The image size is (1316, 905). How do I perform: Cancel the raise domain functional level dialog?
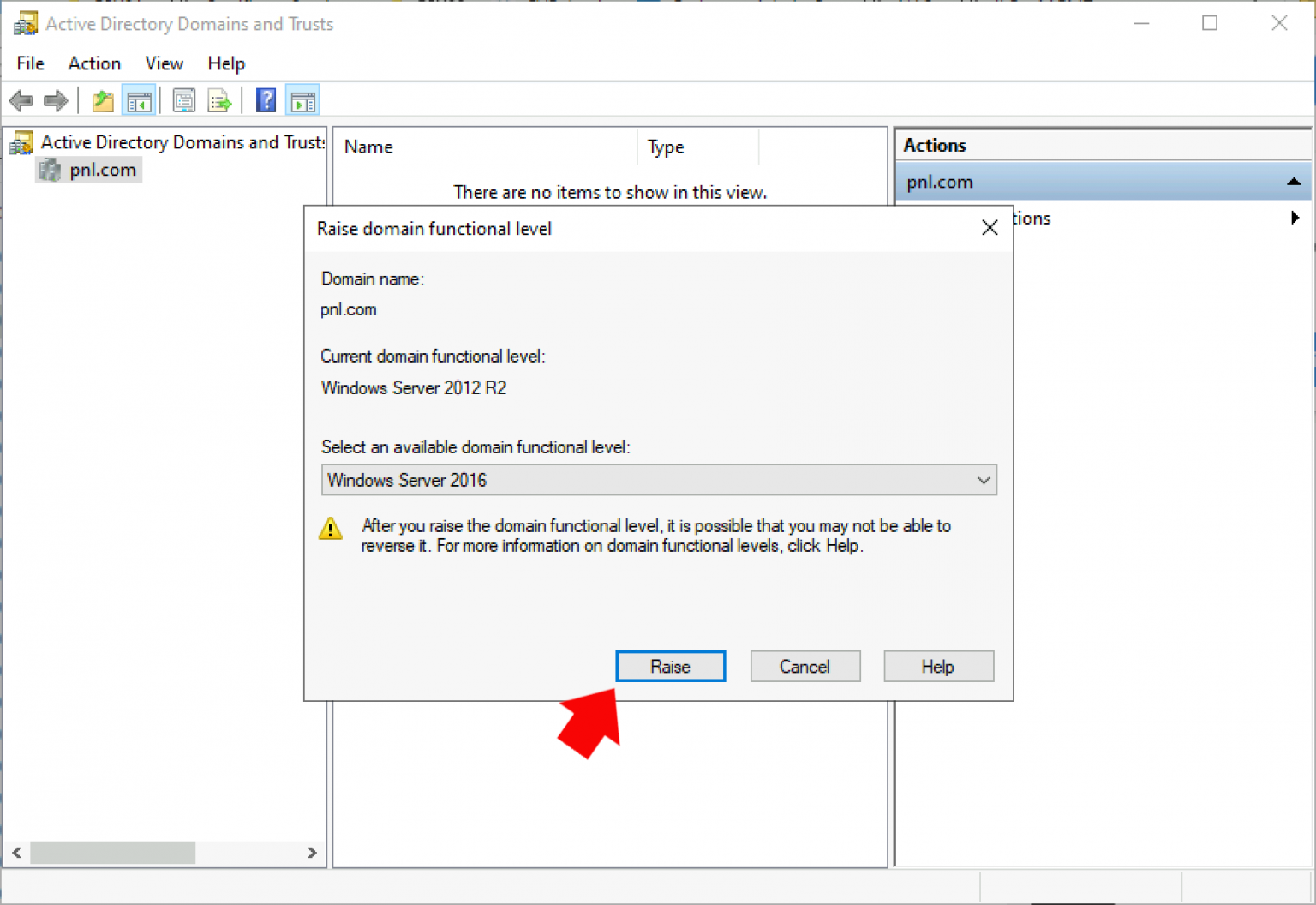click(805, 667)
